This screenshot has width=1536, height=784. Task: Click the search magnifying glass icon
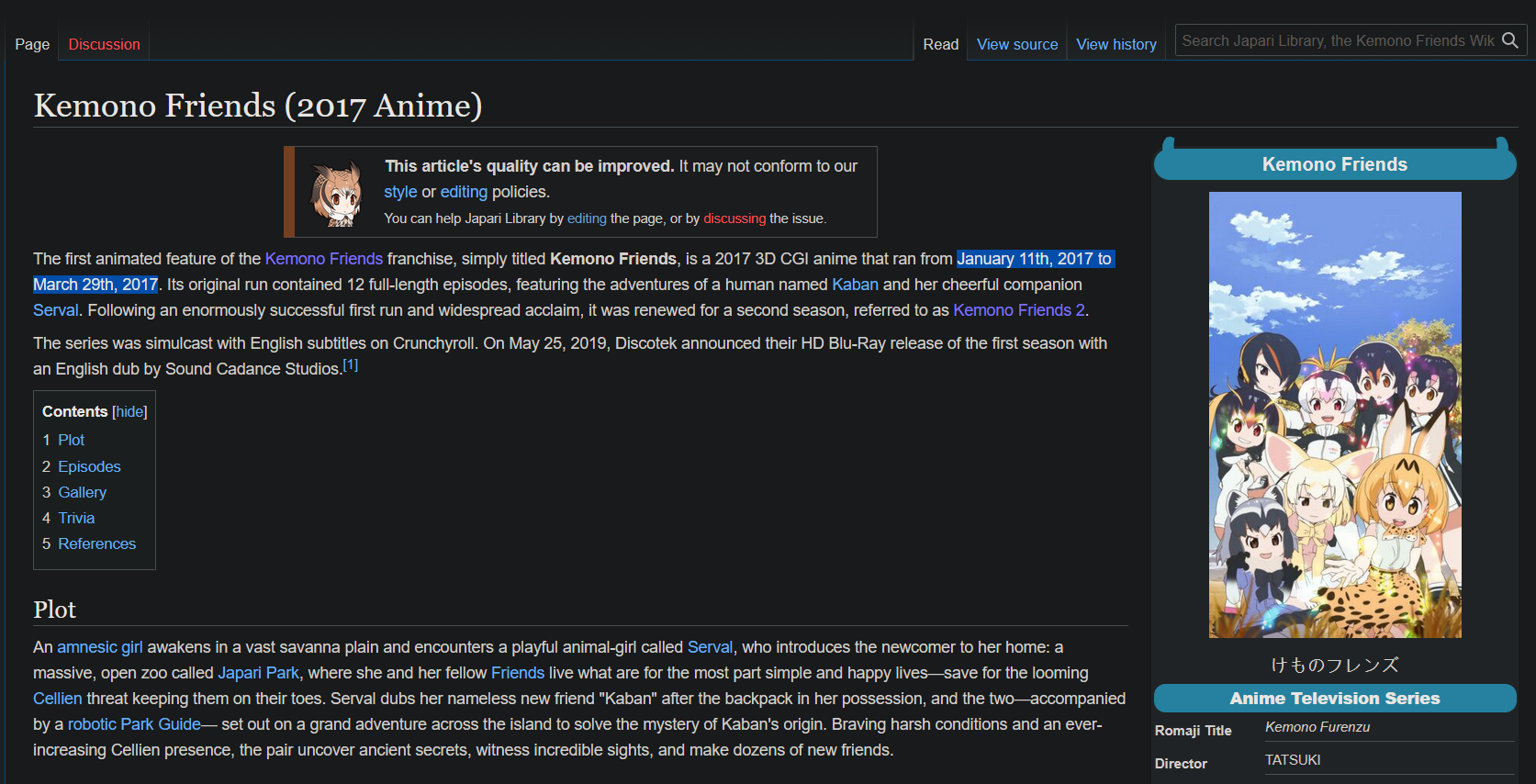[x=1509, y=40]
